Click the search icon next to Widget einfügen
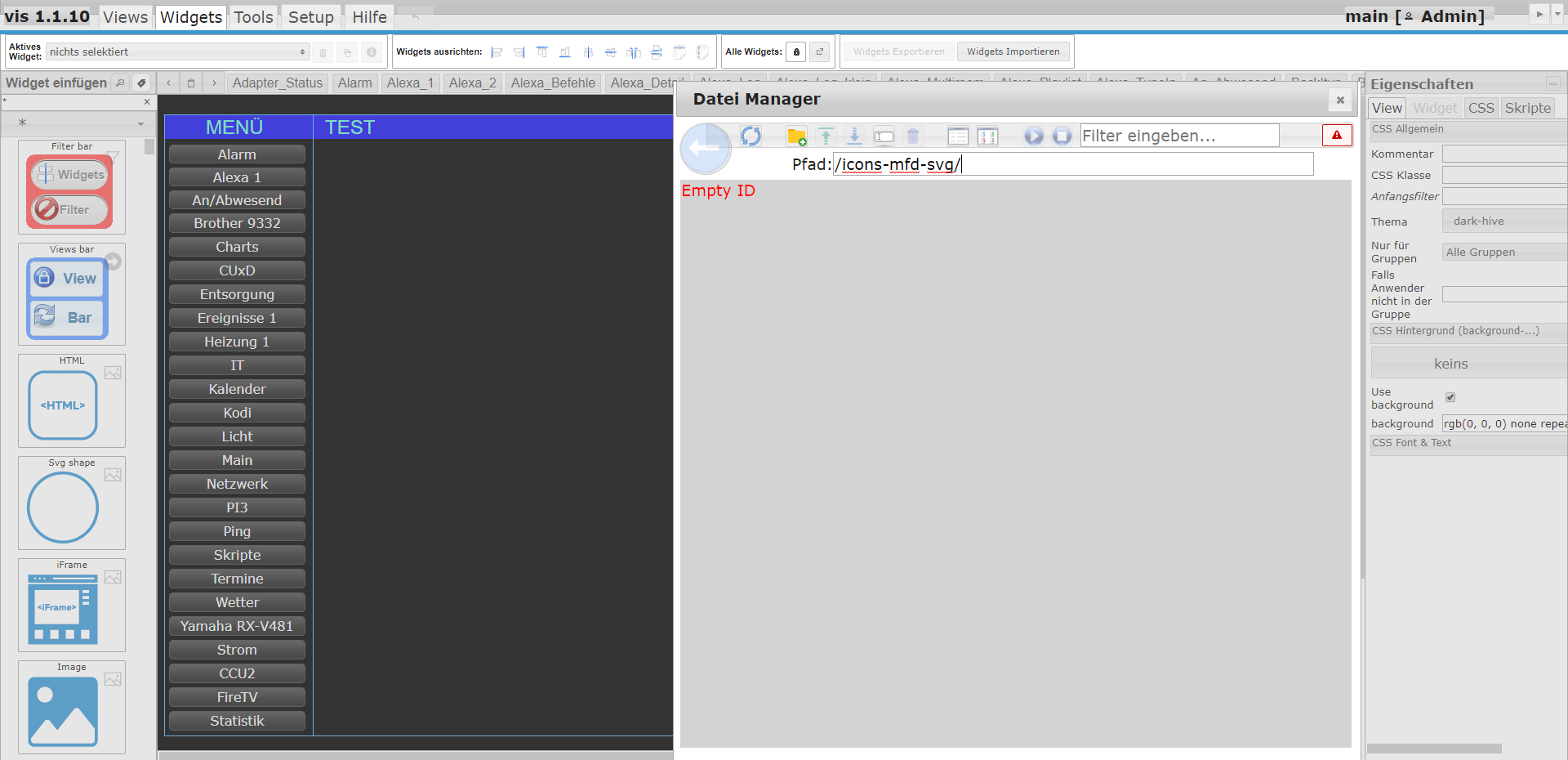This screenshot has width=1568, height=760. (120, 83)
